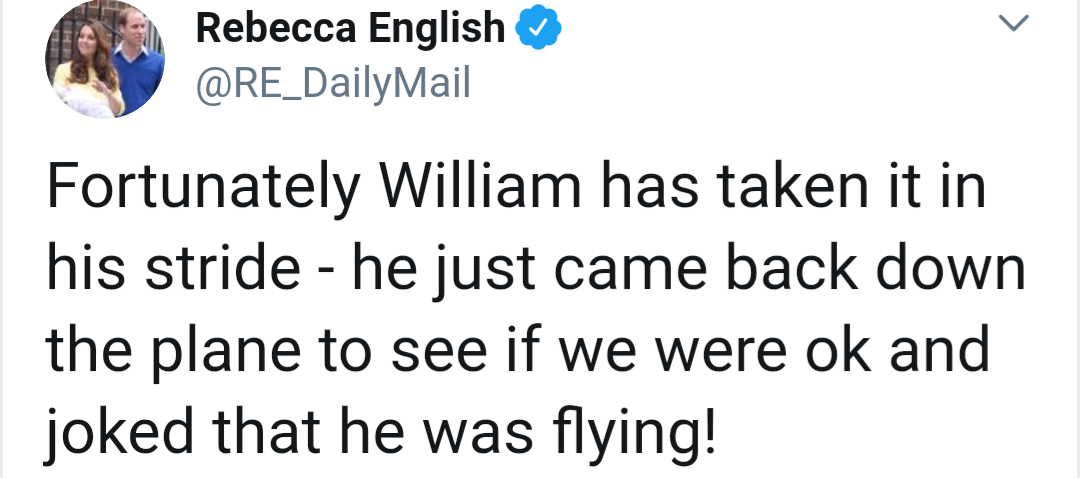Click the word "Fortunately" in the tweet

pyautogui.click(x=198, y=191)
